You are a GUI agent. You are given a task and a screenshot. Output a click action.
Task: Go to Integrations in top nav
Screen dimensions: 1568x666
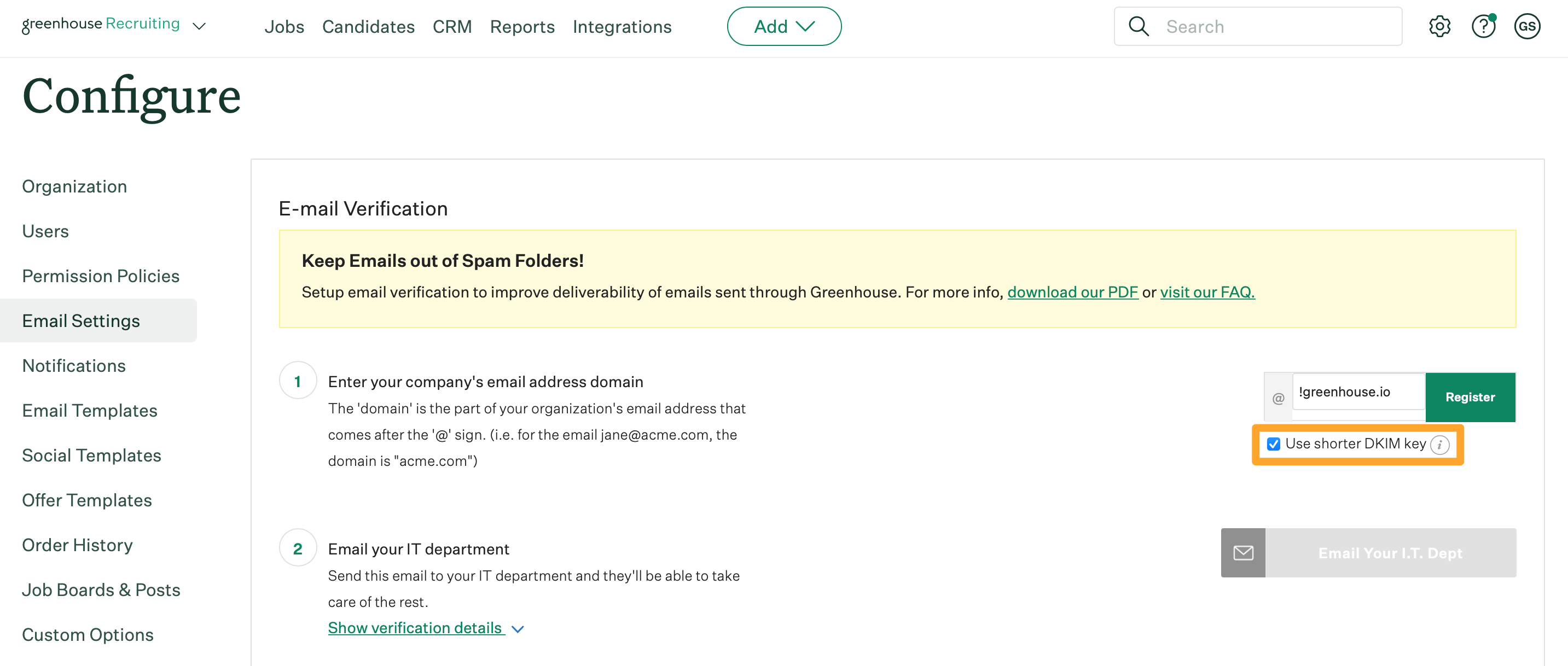click(622, 27)
